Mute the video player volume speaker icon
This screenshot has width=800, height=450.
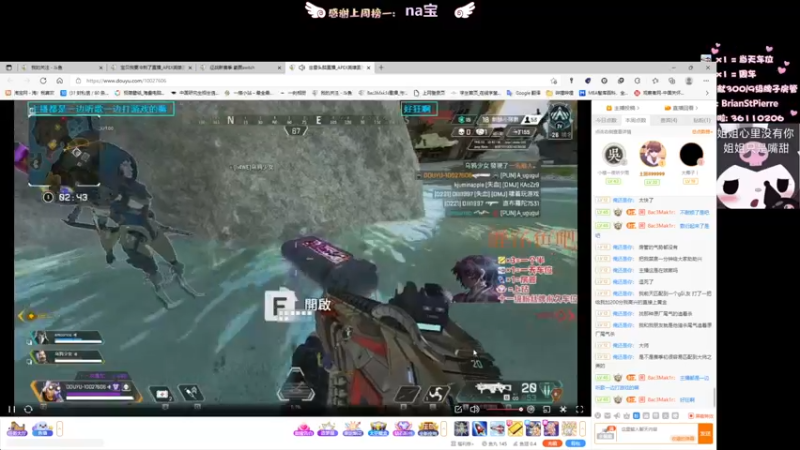[474, 409]
